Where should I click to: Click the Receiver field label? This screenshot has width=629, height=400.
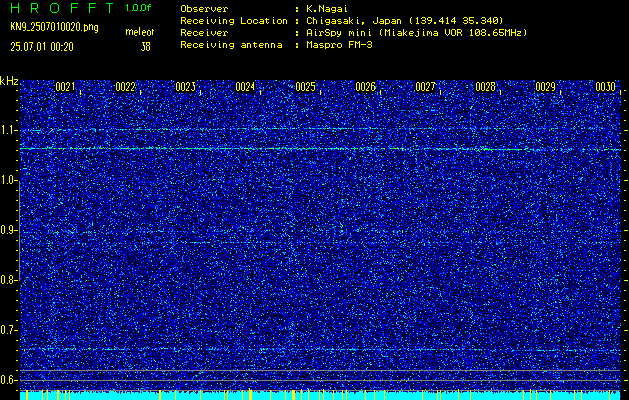[204, 33]
